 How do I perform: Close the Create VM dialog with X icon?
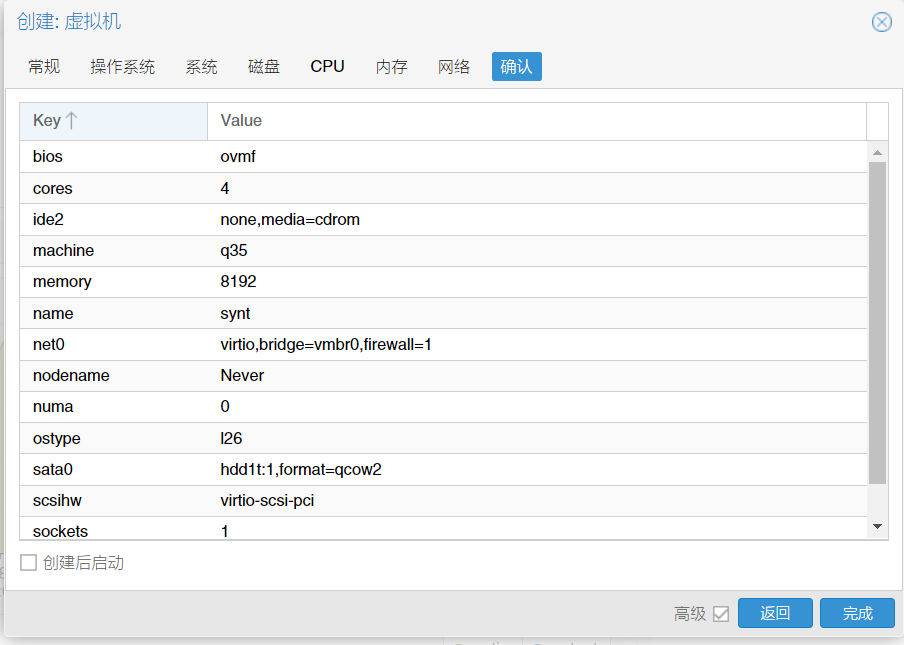pos(882,22)
